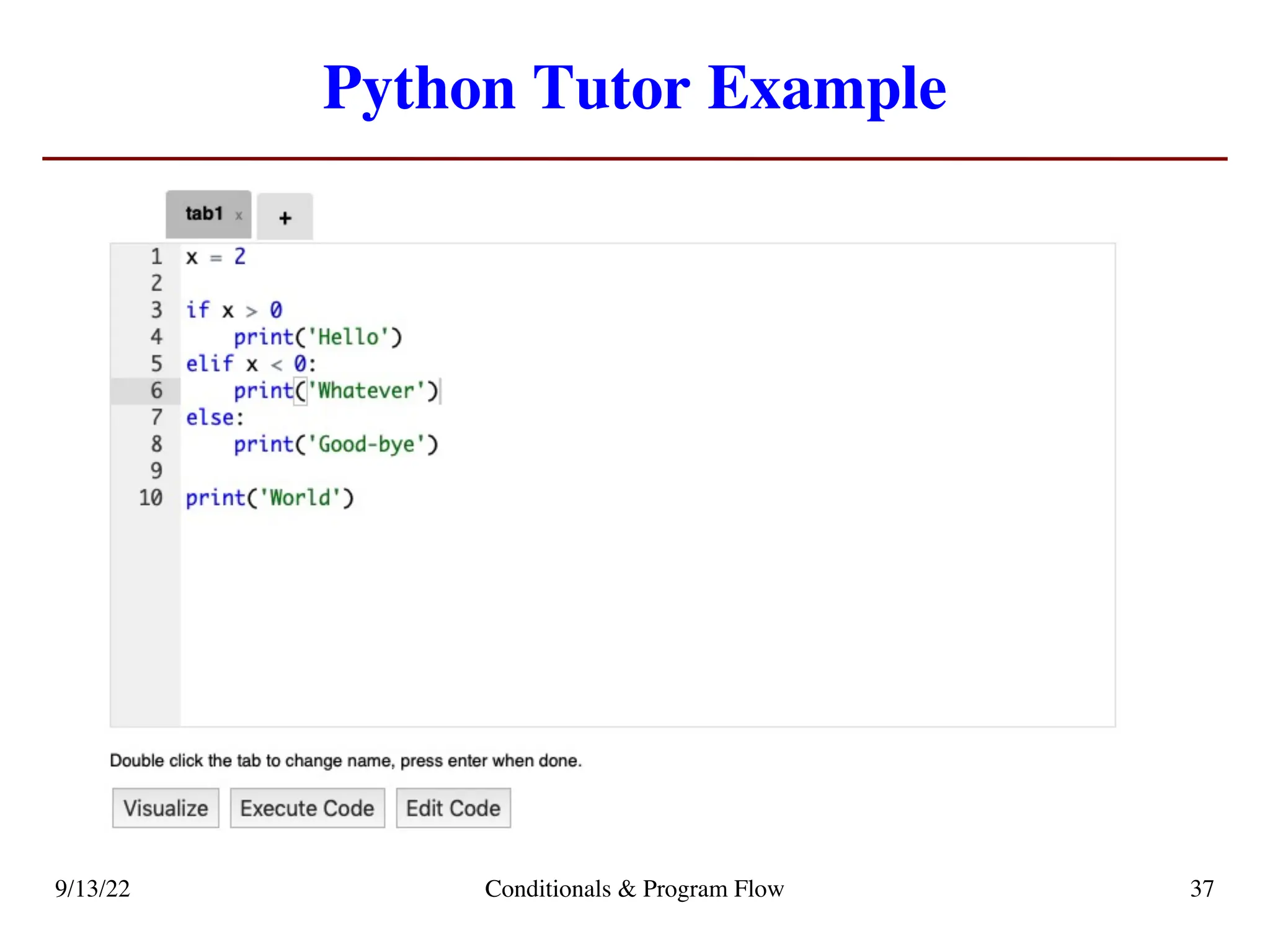The image size is (1270, 952).
Task: Click the slide number 37
Action: (1202, 889)
